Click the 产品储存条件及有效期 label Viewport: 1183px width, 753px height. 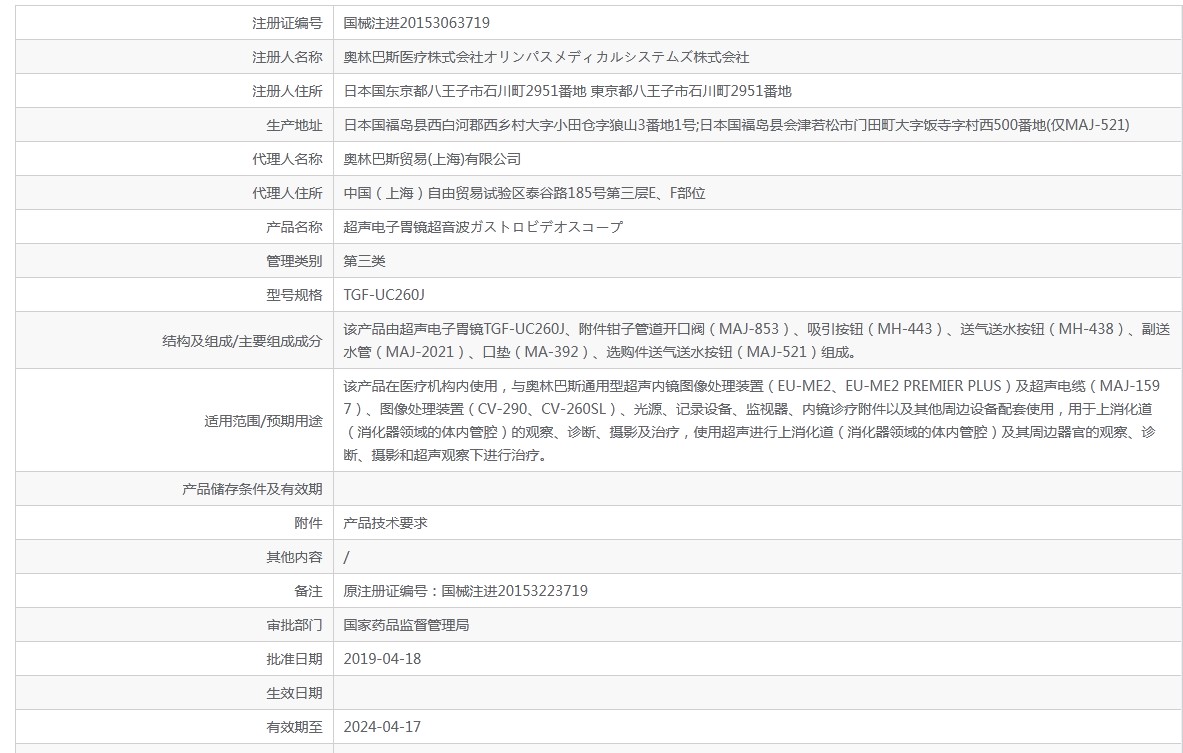252,490
